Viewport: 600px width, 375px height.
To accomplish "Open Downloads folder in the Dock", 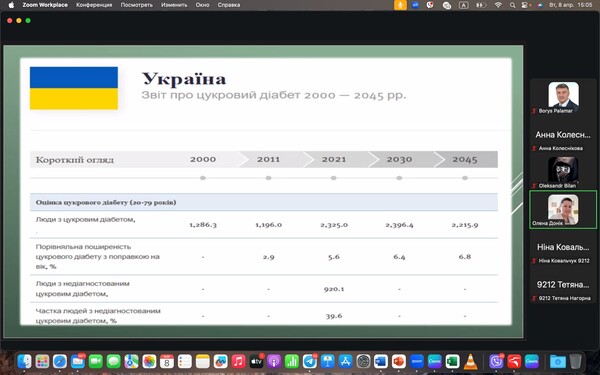I will pos(558,361).
